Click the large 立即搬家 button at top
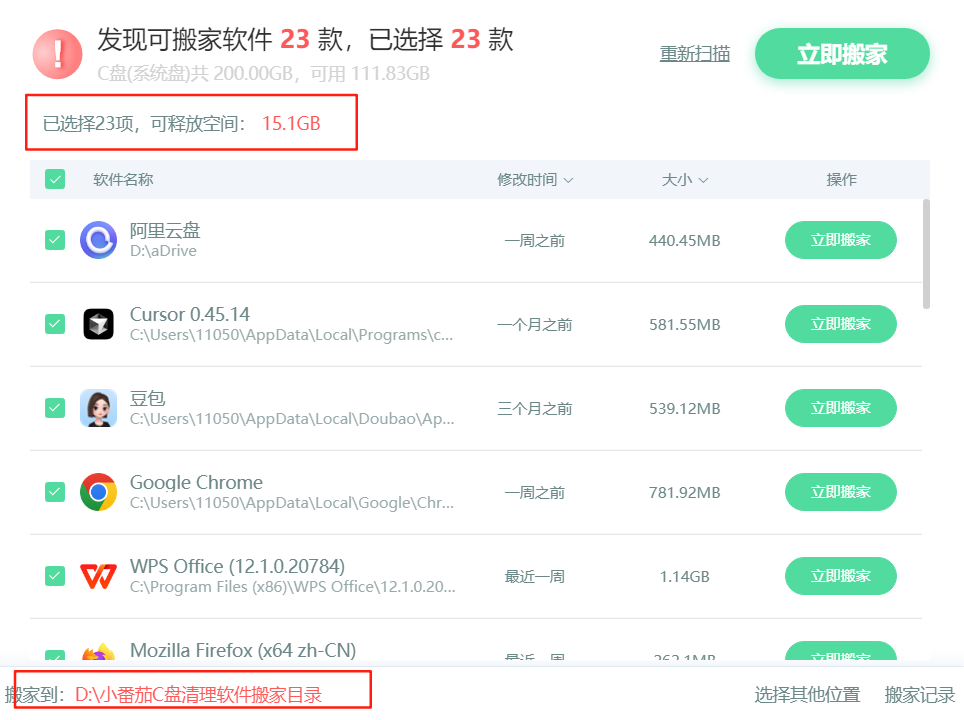 842,53
